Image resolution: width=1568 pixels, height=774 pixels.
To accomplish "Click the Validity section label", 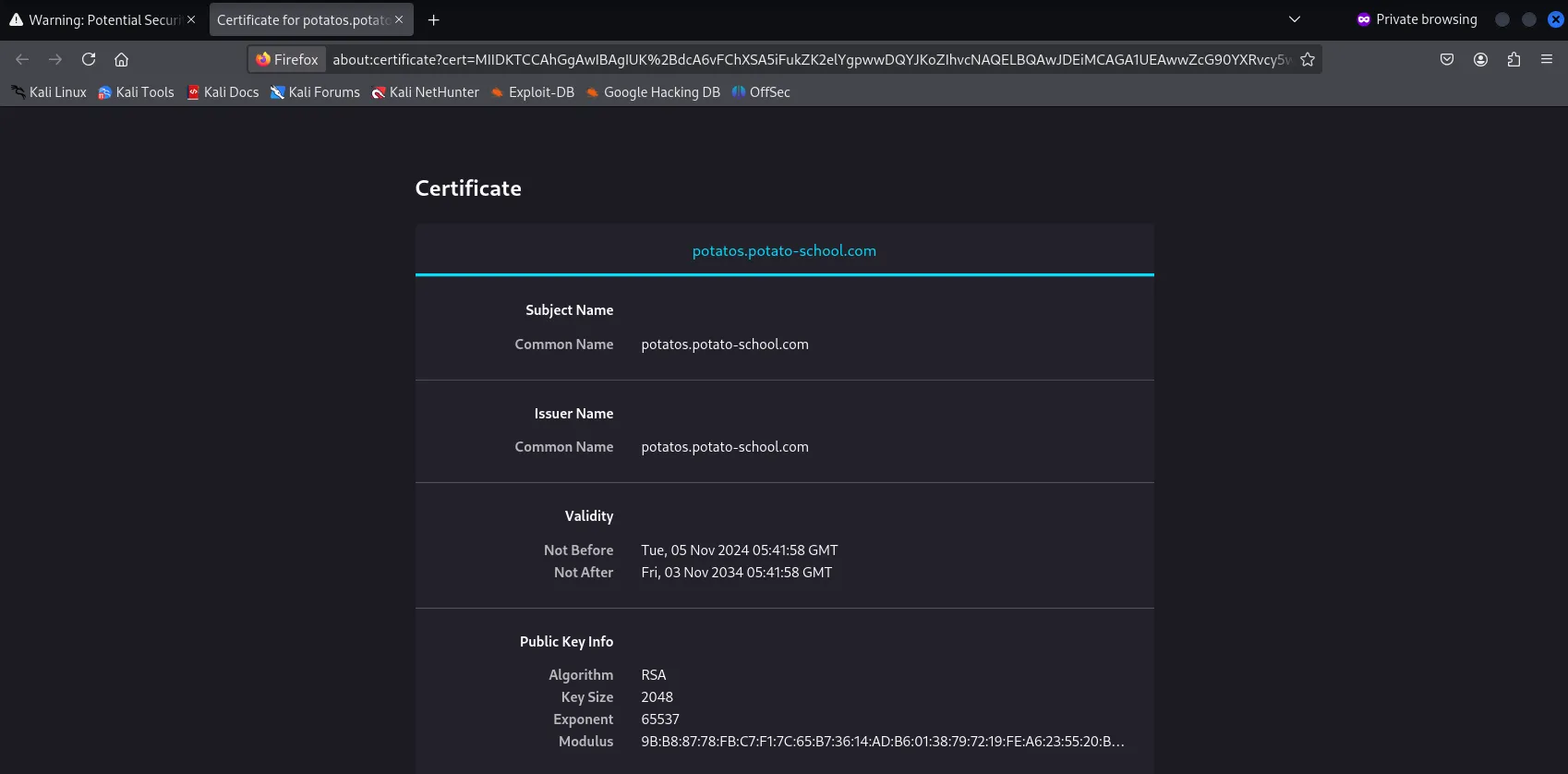I will pyautogui.click(x=589, y=516).
